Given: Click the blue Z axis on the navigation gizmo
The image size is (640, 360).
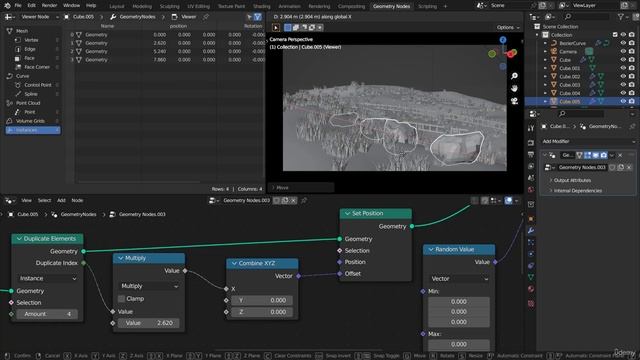Looking at the screenshot, I should coord(503,40).
